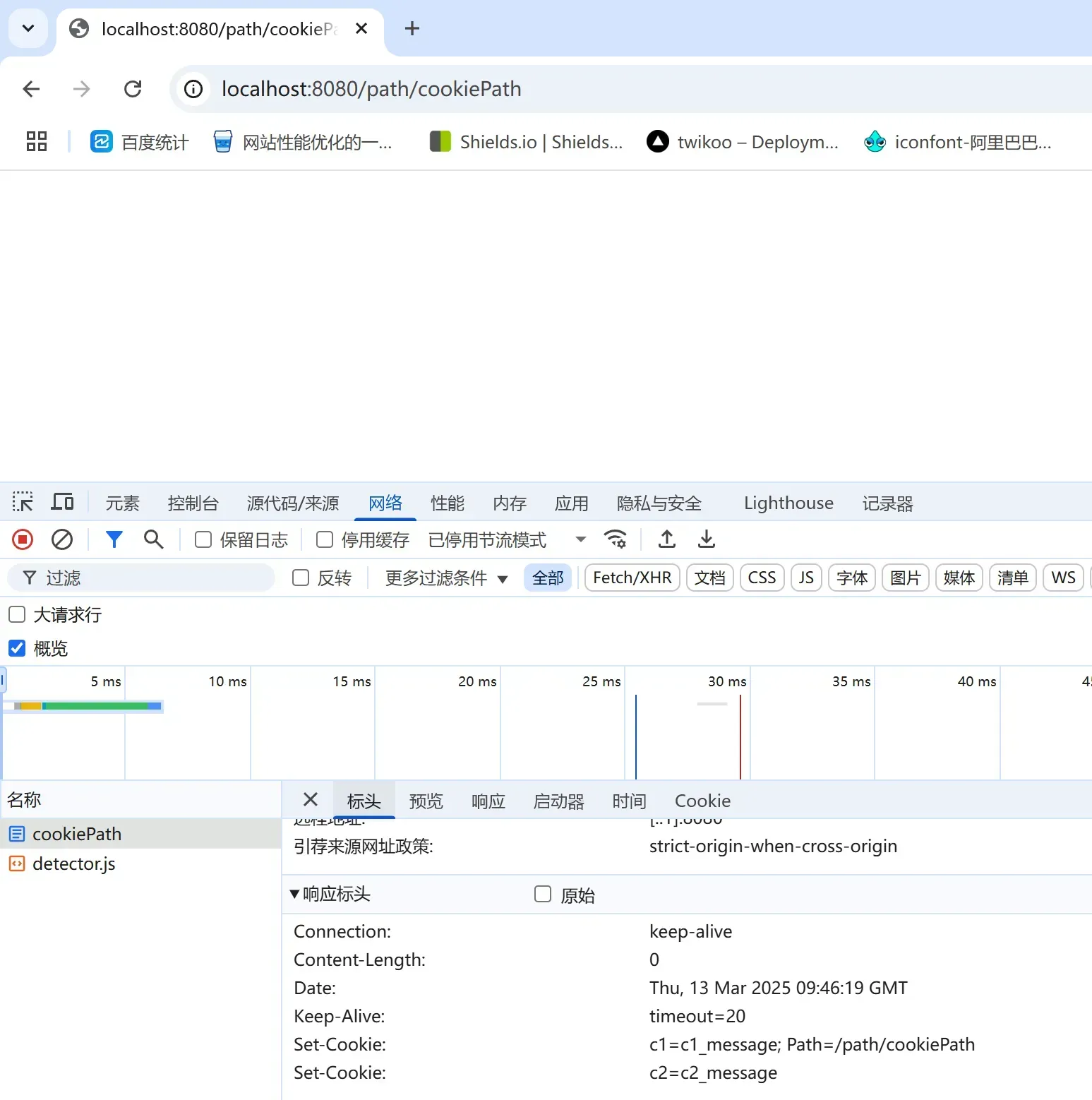1092x1100 pixels.
Task: Uncheck the 概览 checkbox
Action: click(x=18, y=648)
